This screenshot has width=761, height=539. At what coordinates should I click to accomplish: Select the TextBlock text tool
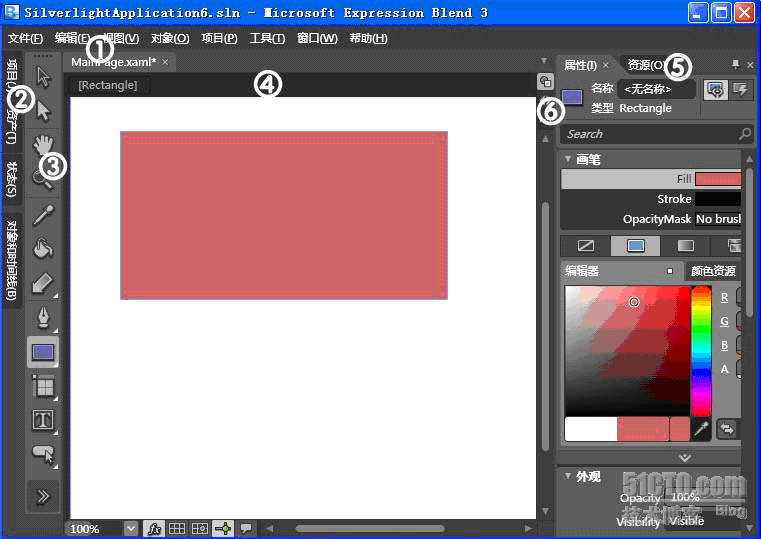(x=43, y=420)
